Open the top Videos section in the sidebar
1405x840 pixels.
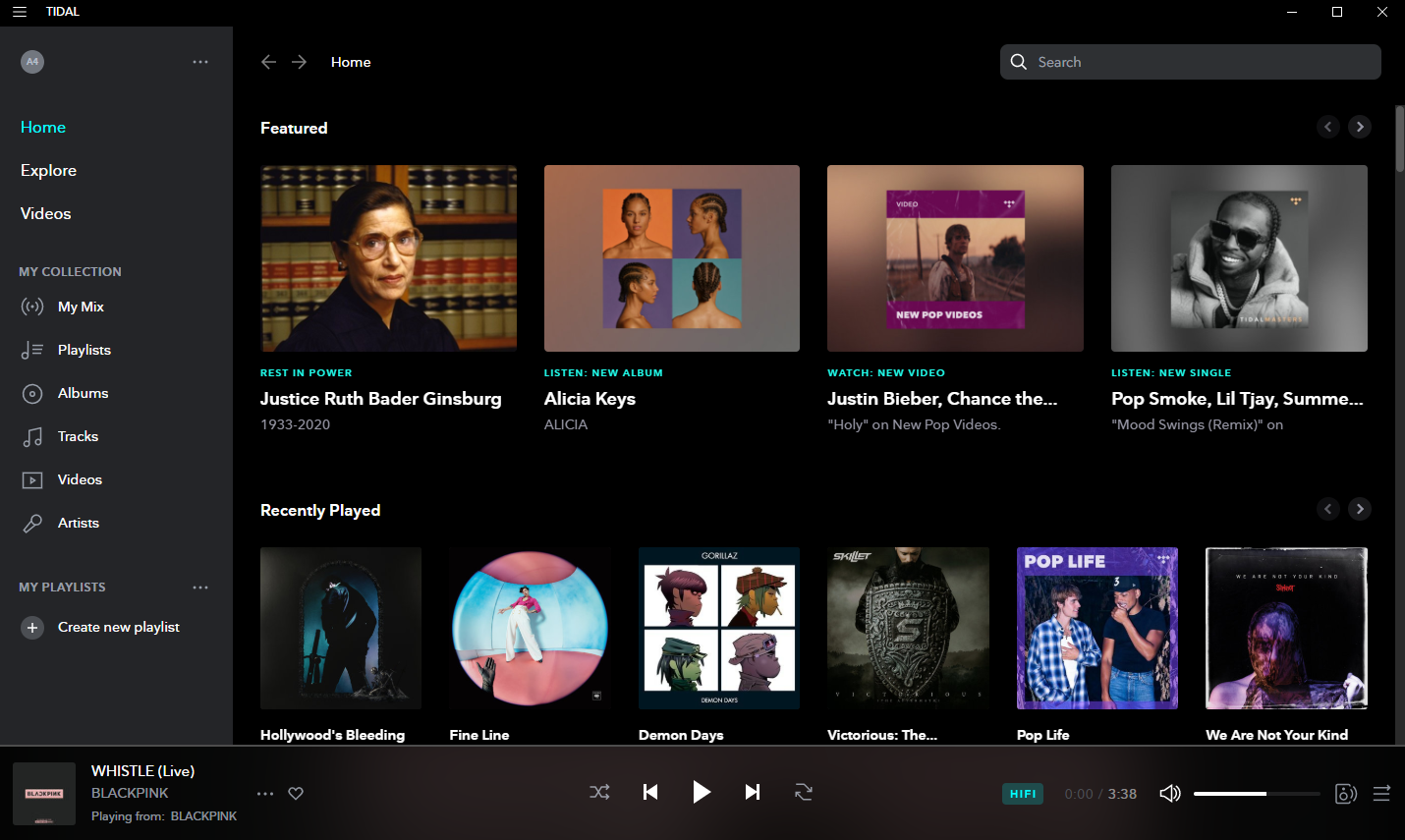(x=46, y=214)
